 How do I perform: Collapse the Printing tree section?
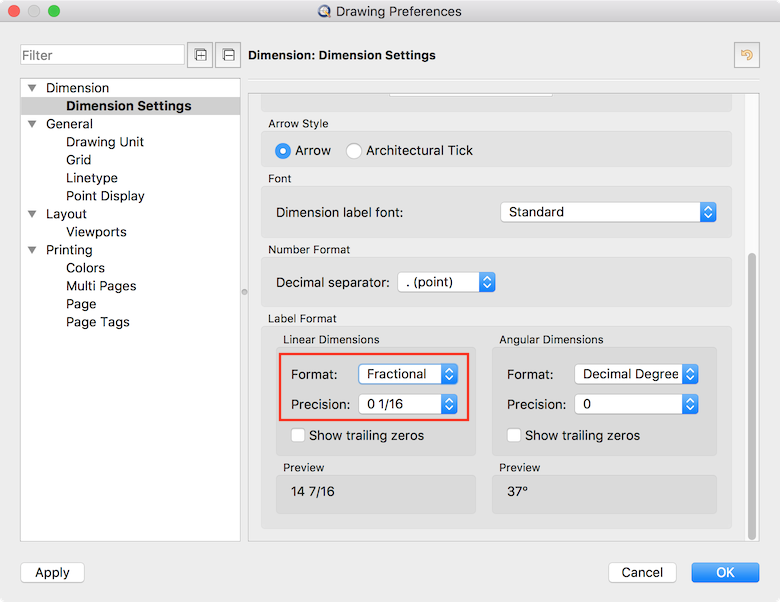click(x=32, y=250)
